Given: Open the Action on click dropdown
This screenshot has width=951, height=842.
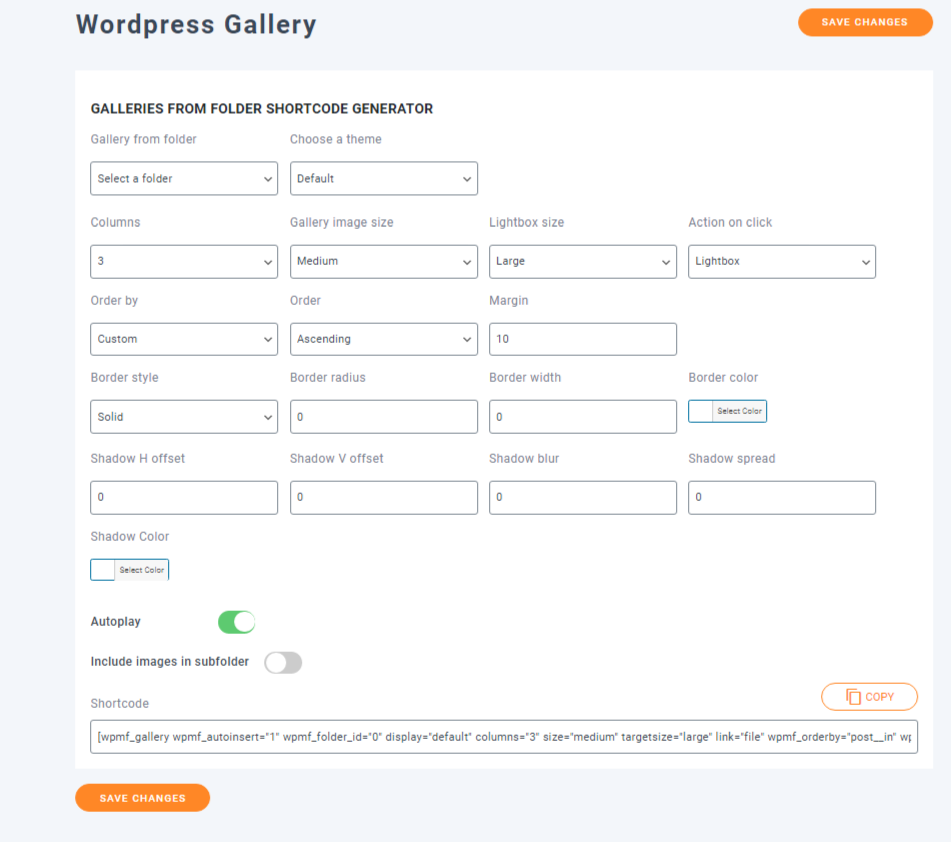Looking at the screenshot, I should 782,261.
